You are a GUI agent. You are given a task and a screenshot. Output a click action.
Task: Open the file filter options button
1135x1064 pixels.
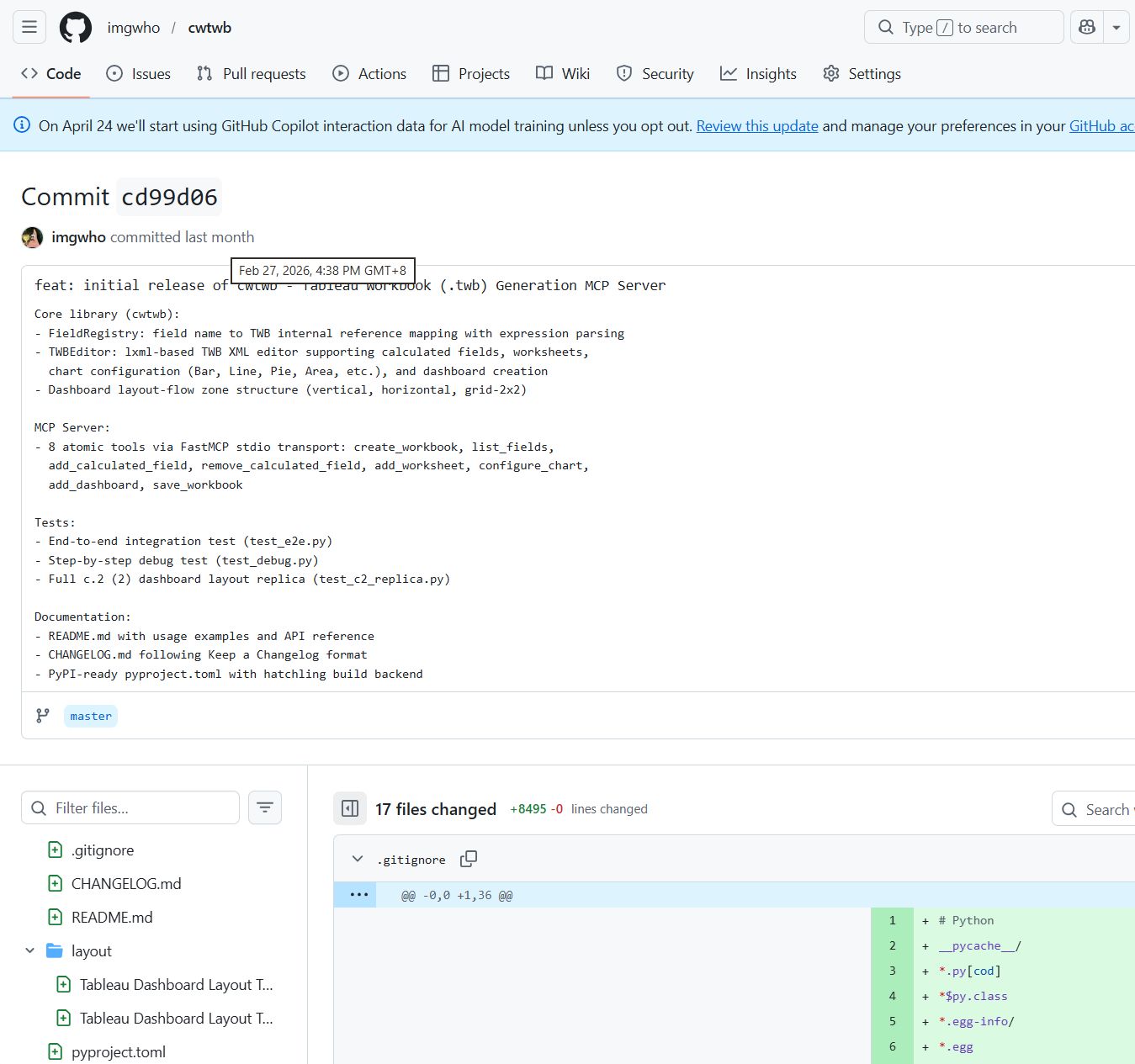(x=265, y=807)
